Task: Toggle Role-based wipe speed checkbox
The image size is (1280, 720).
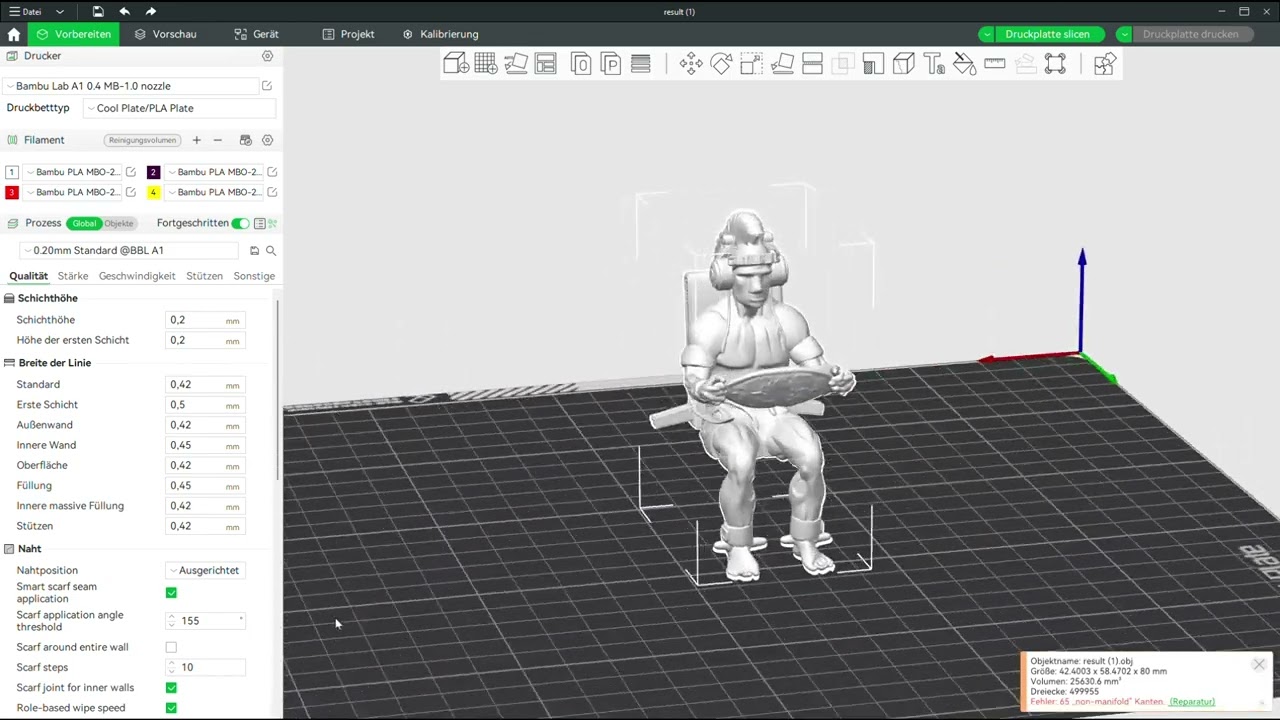Action: (x=171, y=708)
